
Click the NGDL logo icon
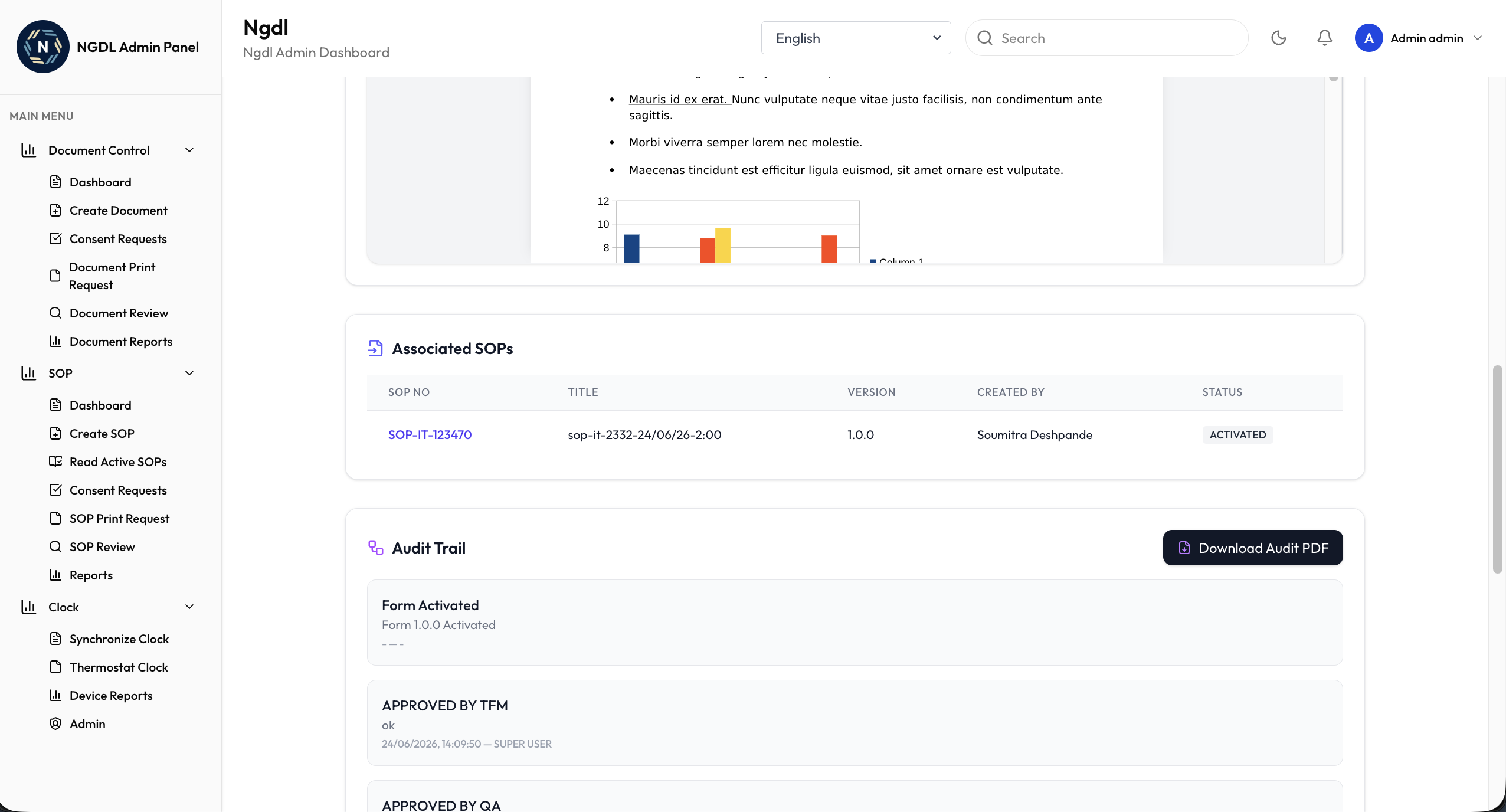pyautogui.click(x=42, y=47)
